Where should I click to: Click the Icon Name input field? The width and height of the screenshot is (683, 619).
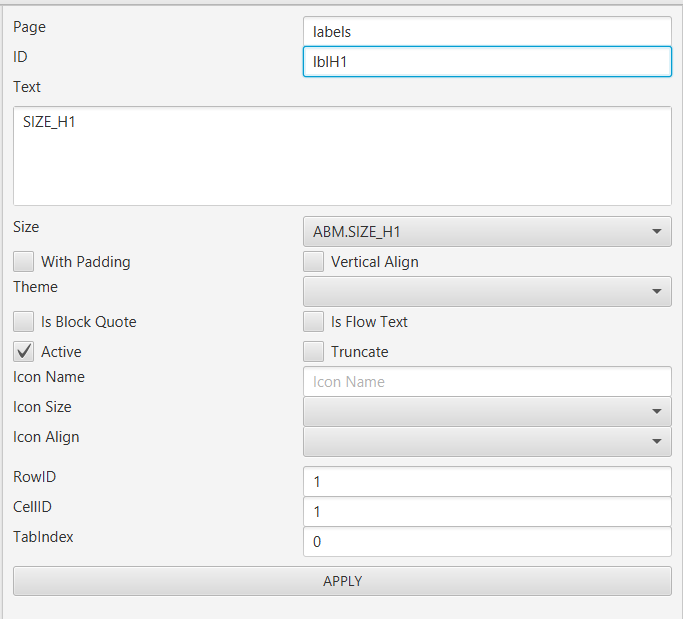[x=486, y=381]
